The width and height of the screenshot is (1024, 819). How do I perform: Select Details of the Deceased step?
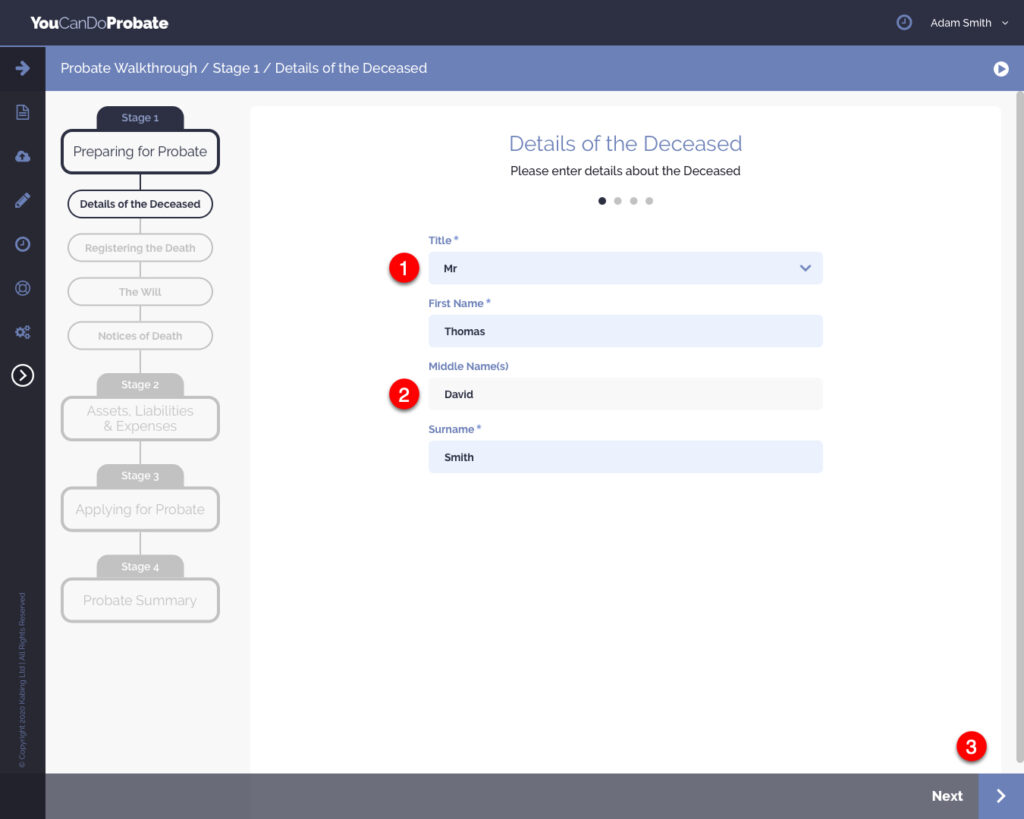(140, 204)
